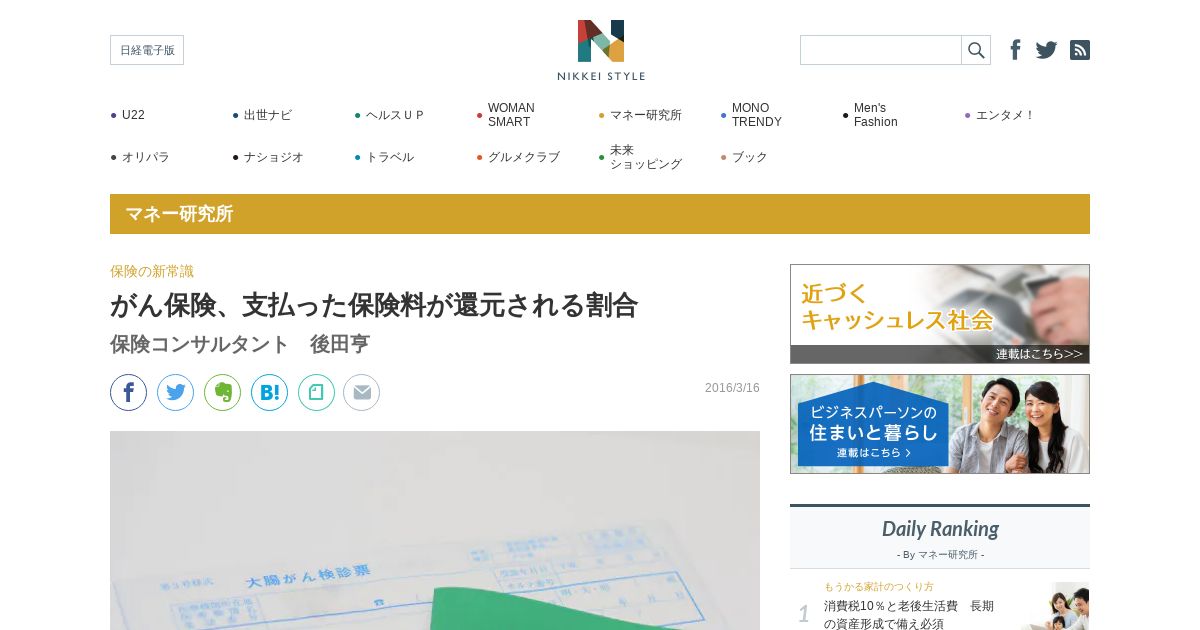The width and height of the screenshot is (1200, 630).
Task: Go to WOMAN SMART section
Action: point(510,115)
